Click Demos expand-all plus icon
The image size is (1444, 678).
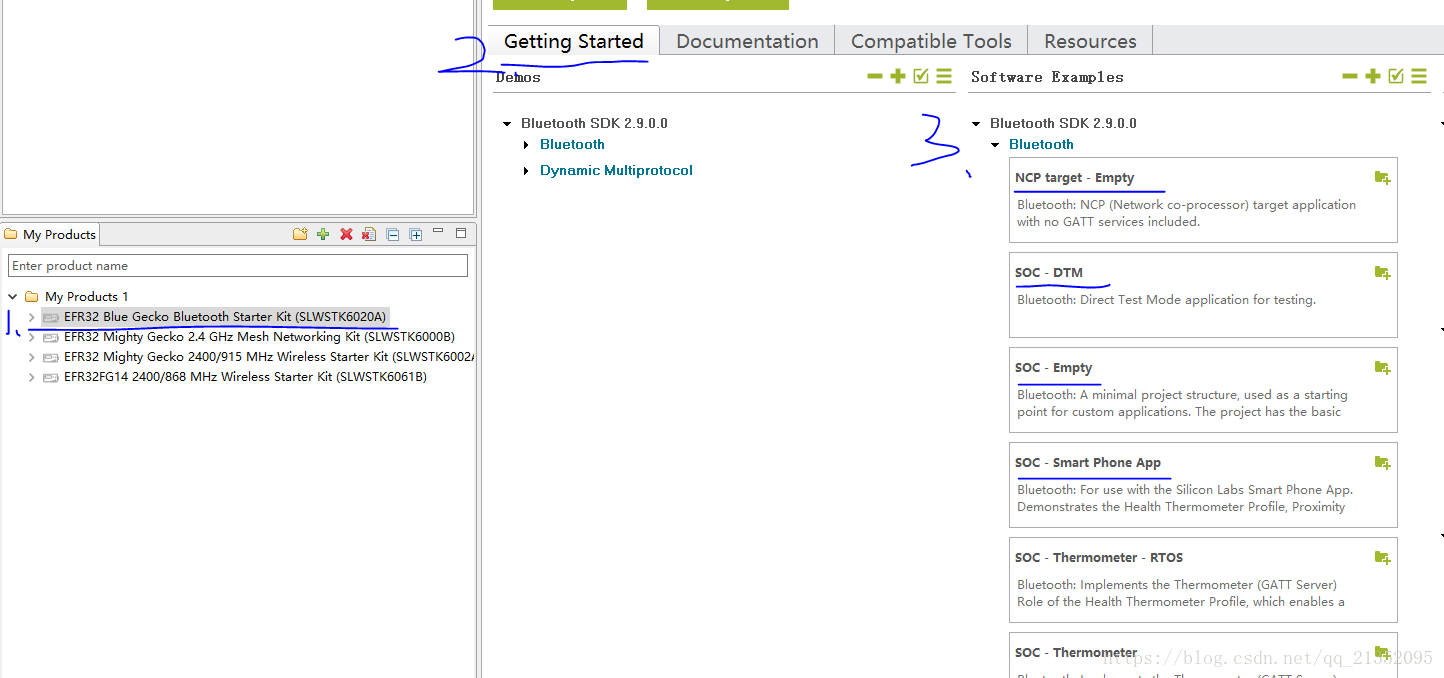tap(898, 76)
